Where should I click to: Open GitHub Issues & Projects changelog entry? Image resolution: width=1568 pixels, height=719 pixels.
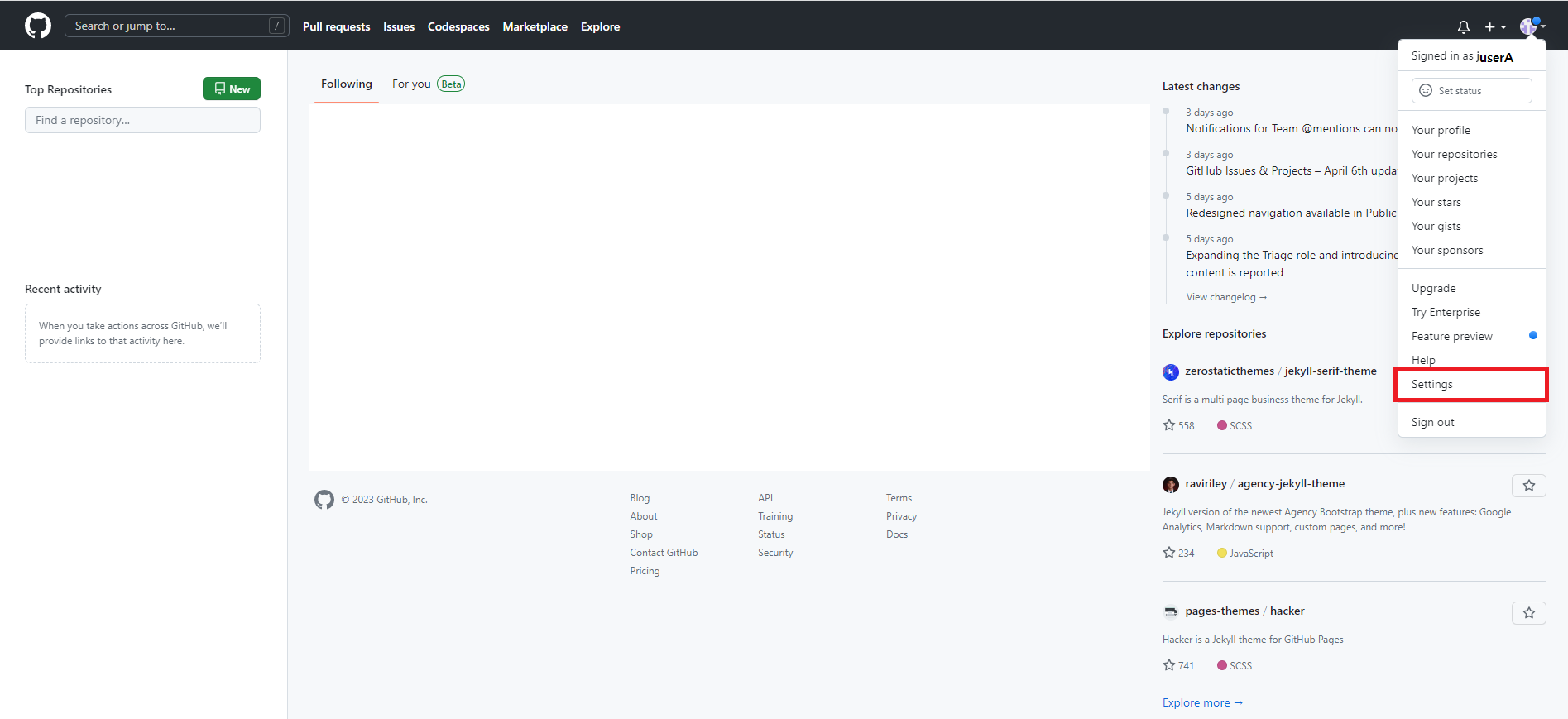tap(1291, 170)
